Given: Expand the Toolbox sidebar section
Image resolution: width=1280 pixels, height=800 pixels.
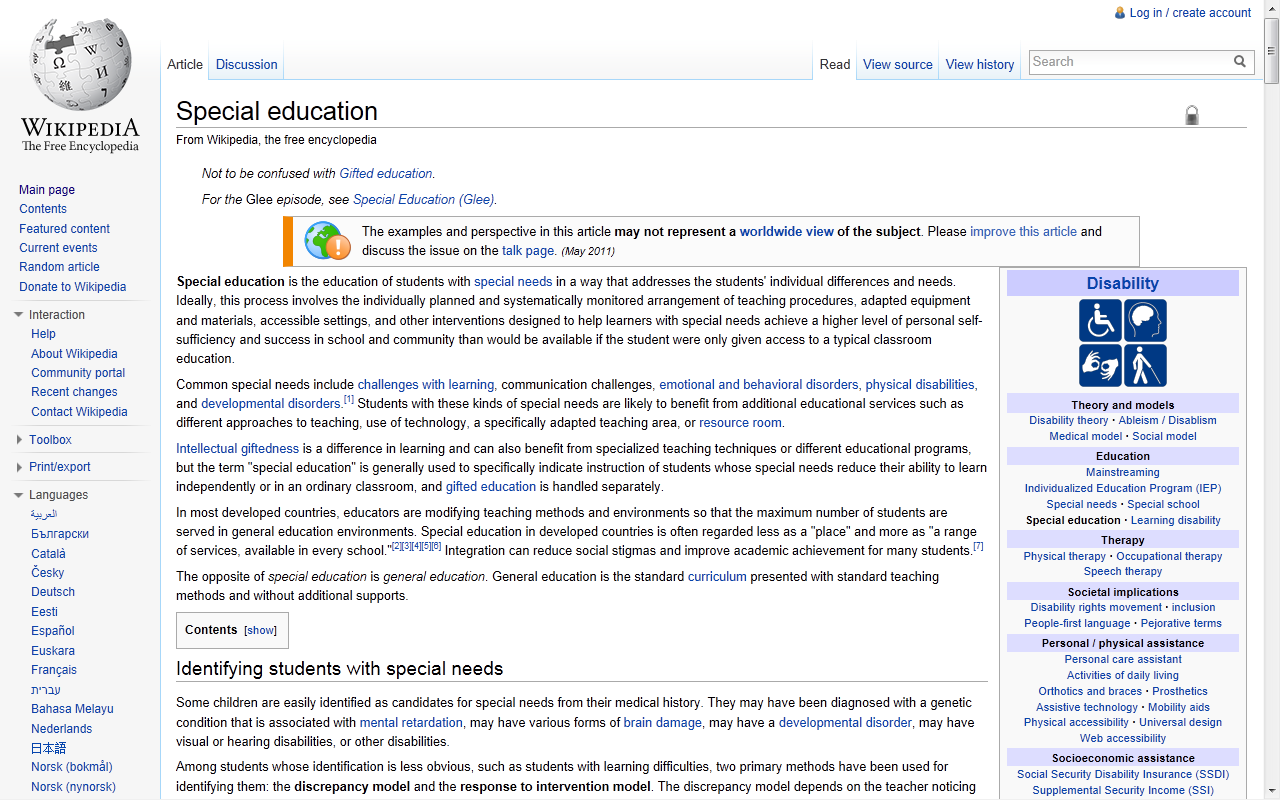Looking at the screenshot, I should pos(18,440).
